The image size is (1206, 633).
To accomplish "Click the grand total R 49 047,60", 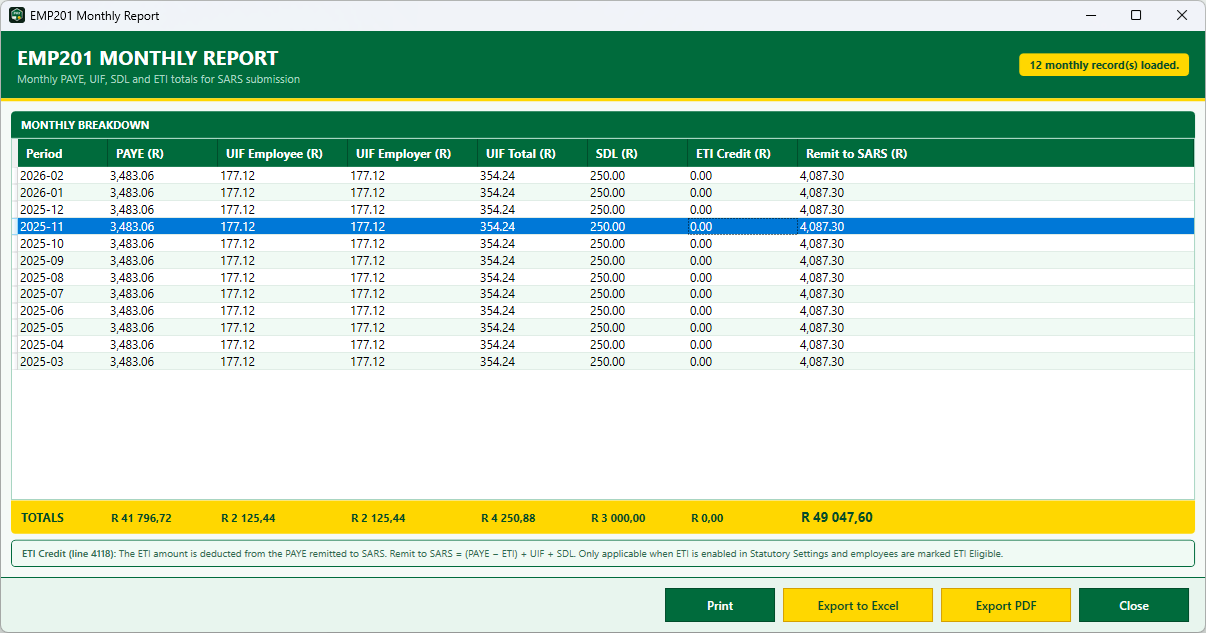I will click(x=837, y=517).
